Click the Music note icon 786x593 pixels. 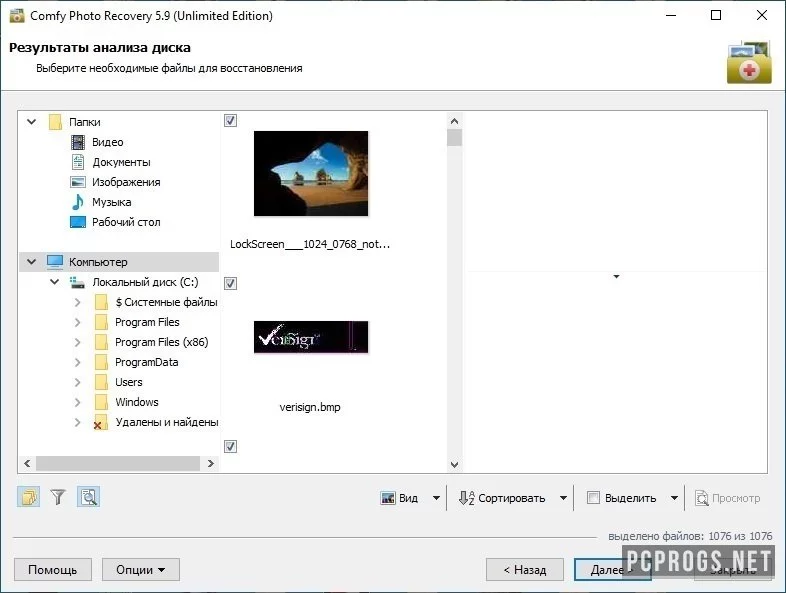[78, 202]
